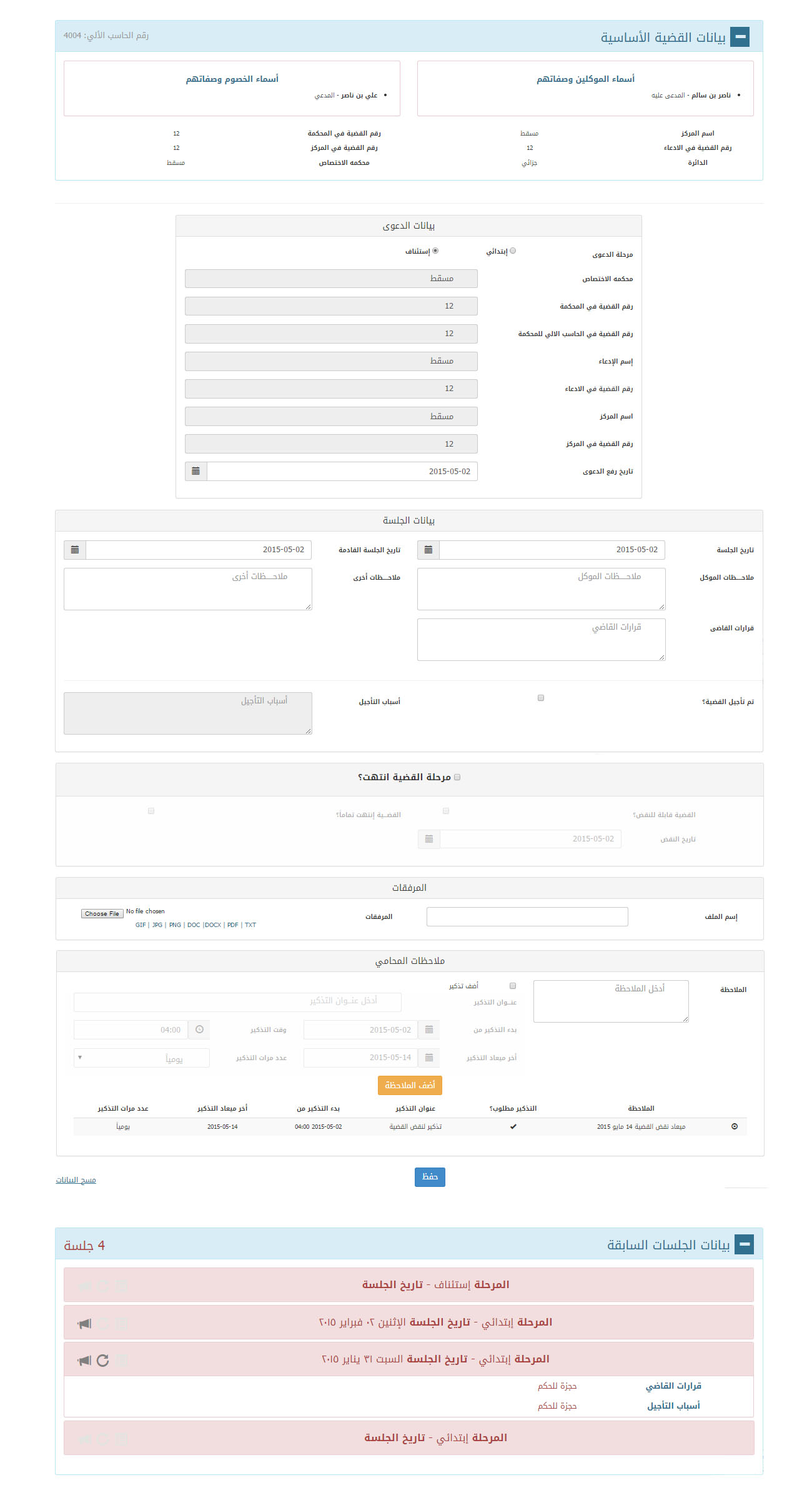Open the عدد مرات التذكير dropdown
This screenshot has width=812, height=1498.
point(142,1058)
